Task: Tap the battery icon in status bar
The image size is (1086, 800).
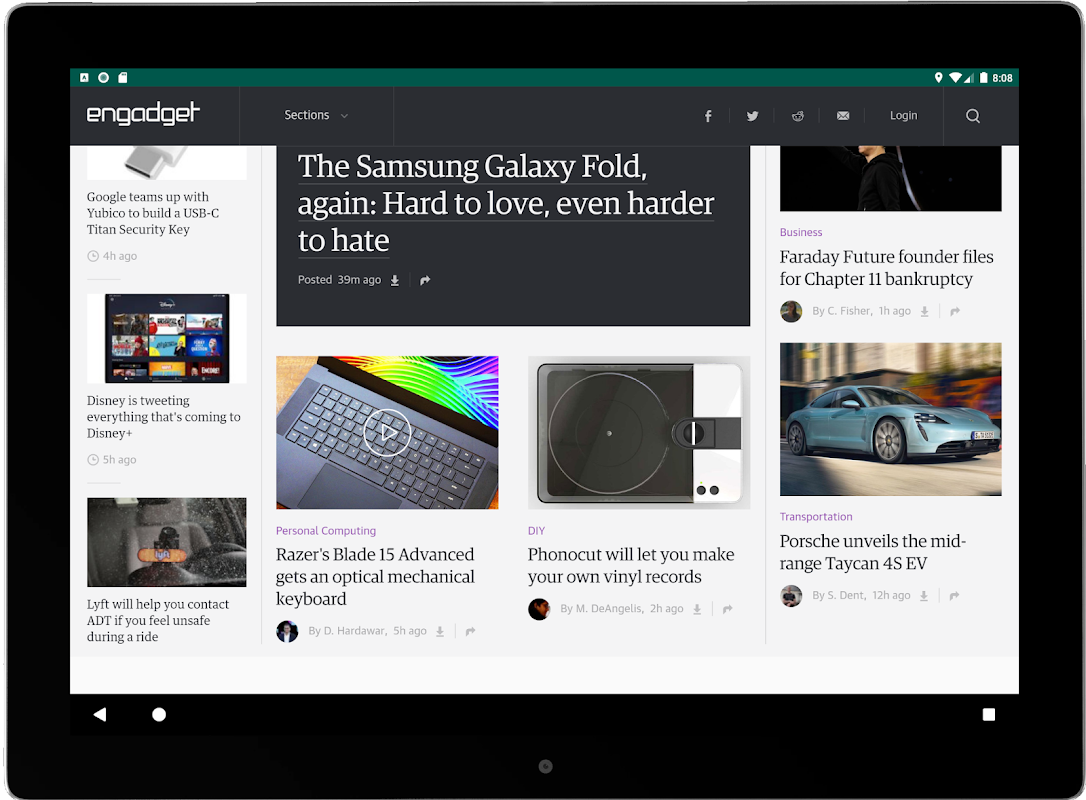Action: (x=983, y=78)
